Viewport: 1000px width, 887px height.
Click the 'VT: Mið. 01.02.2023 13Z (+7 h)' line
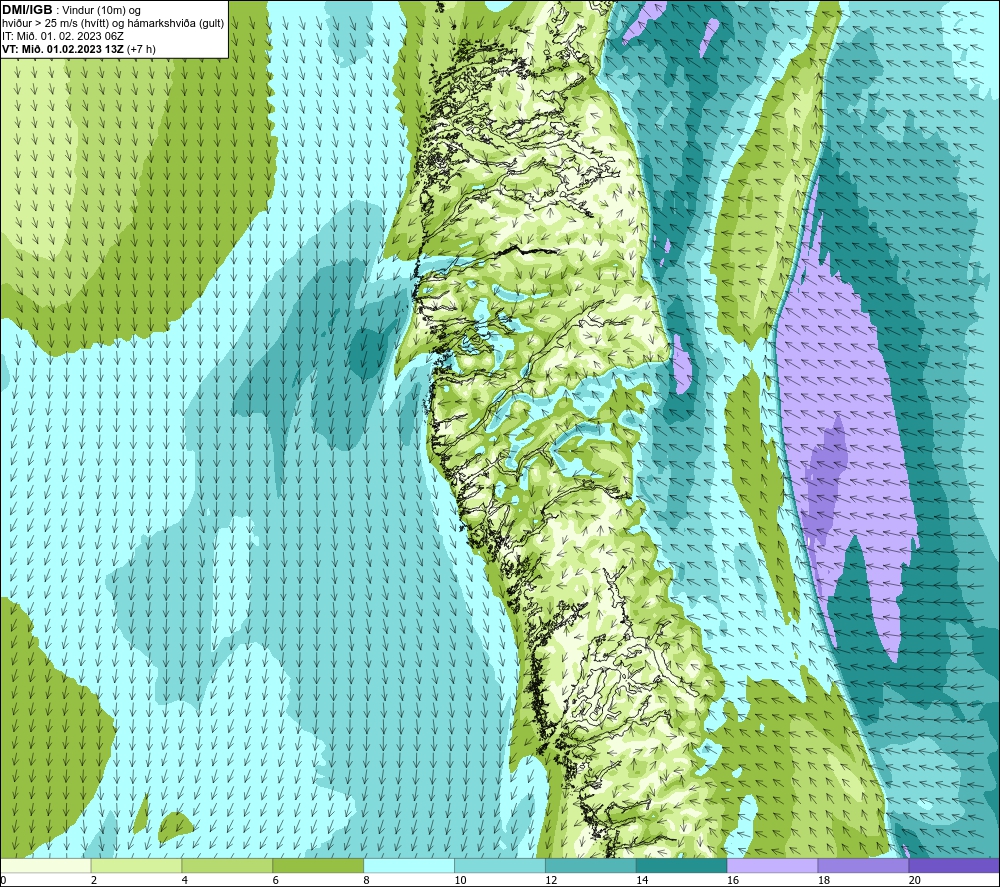[x=78, y=49]
